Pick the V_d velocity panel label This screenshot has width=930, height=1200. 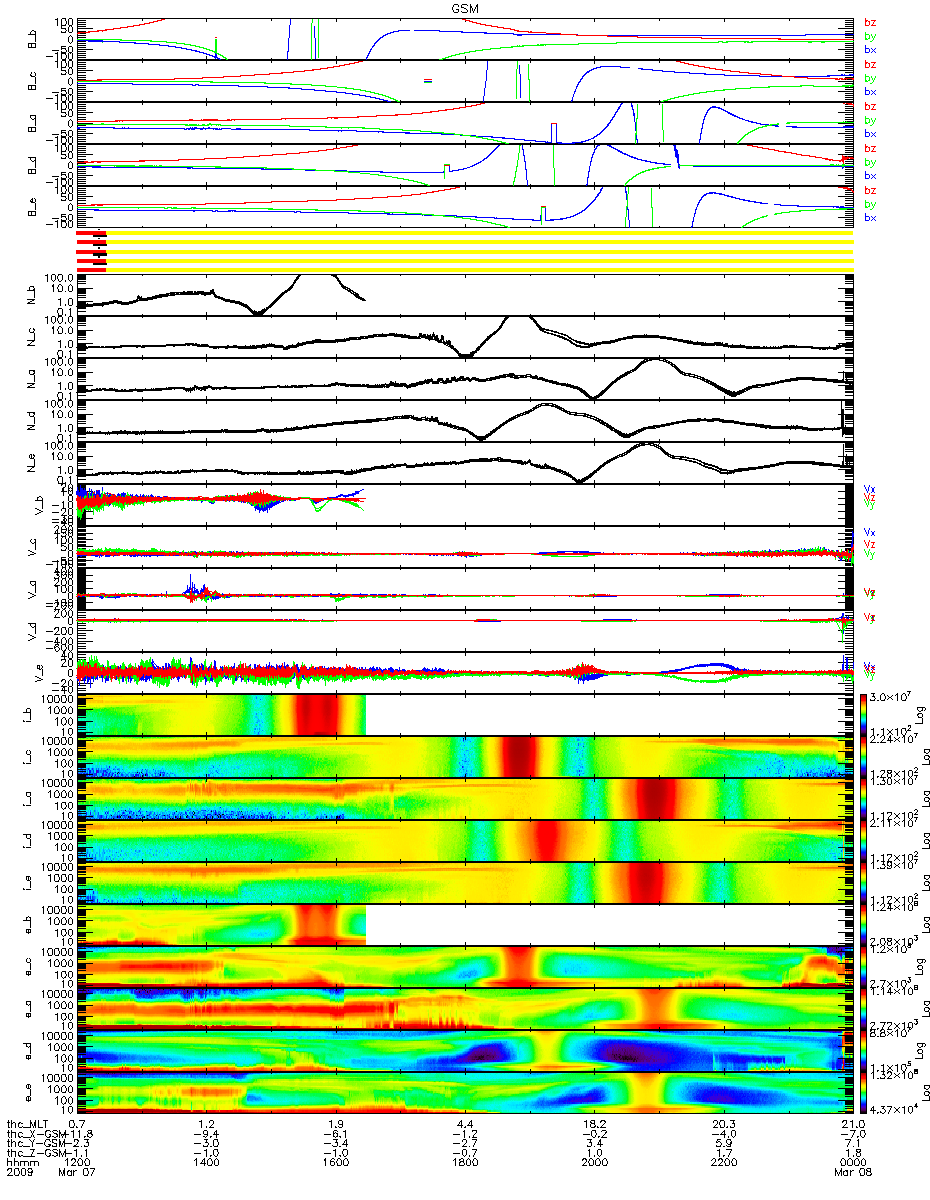pyautogui.click(x=33, y=631)
